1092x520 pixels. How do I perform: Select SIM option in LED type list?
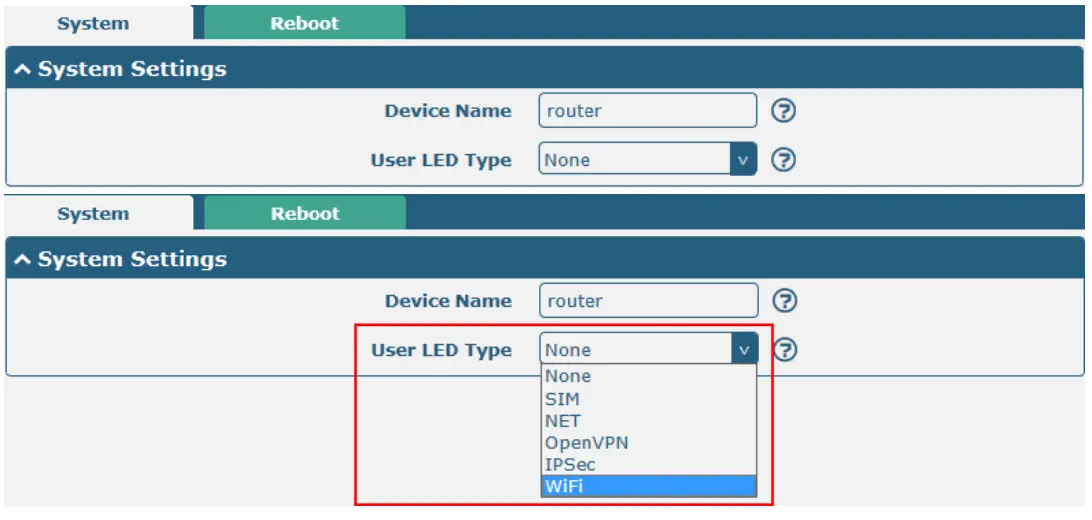[648, 399]
